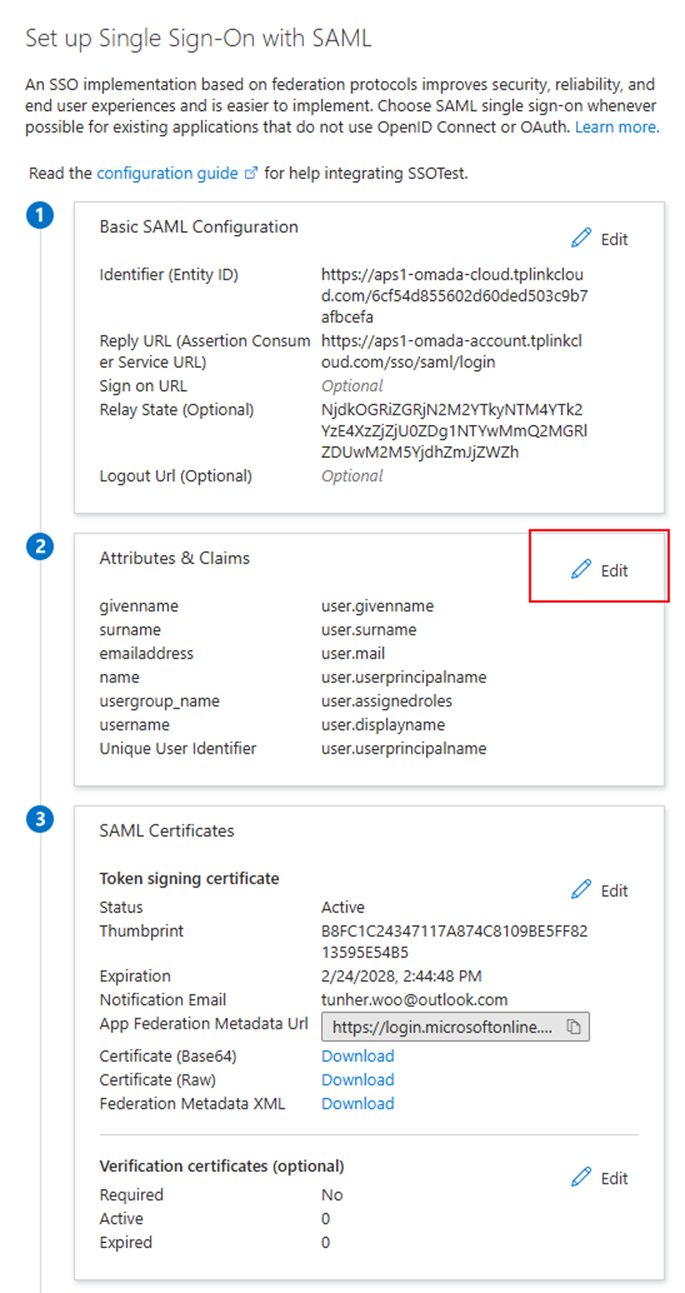Select the certificate Thumbprint value
Viewport: 685px width, 1293px height.
(454, 942)
